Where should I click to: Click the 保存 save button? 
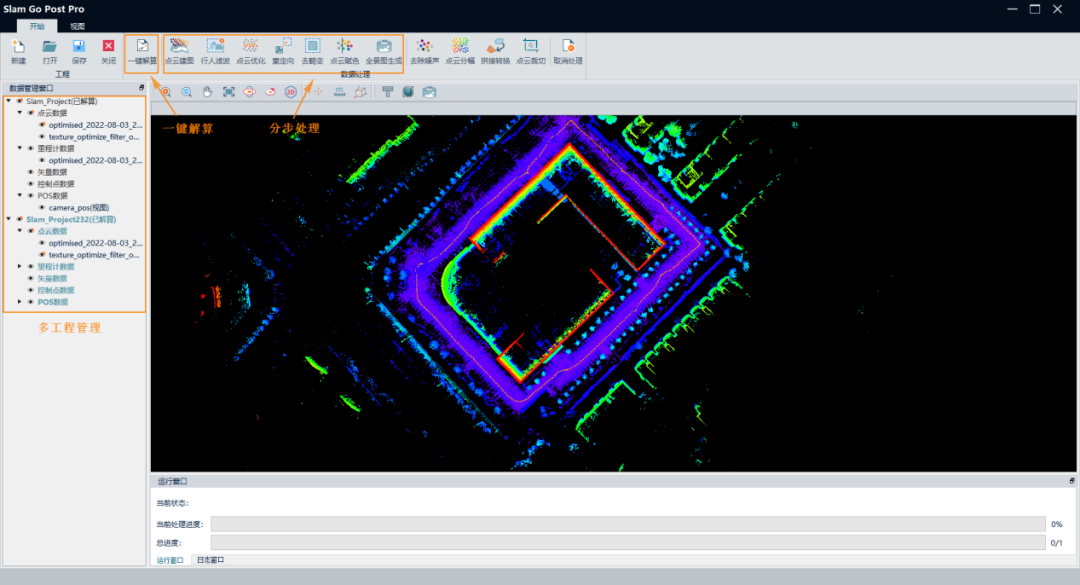pos(79,51)
